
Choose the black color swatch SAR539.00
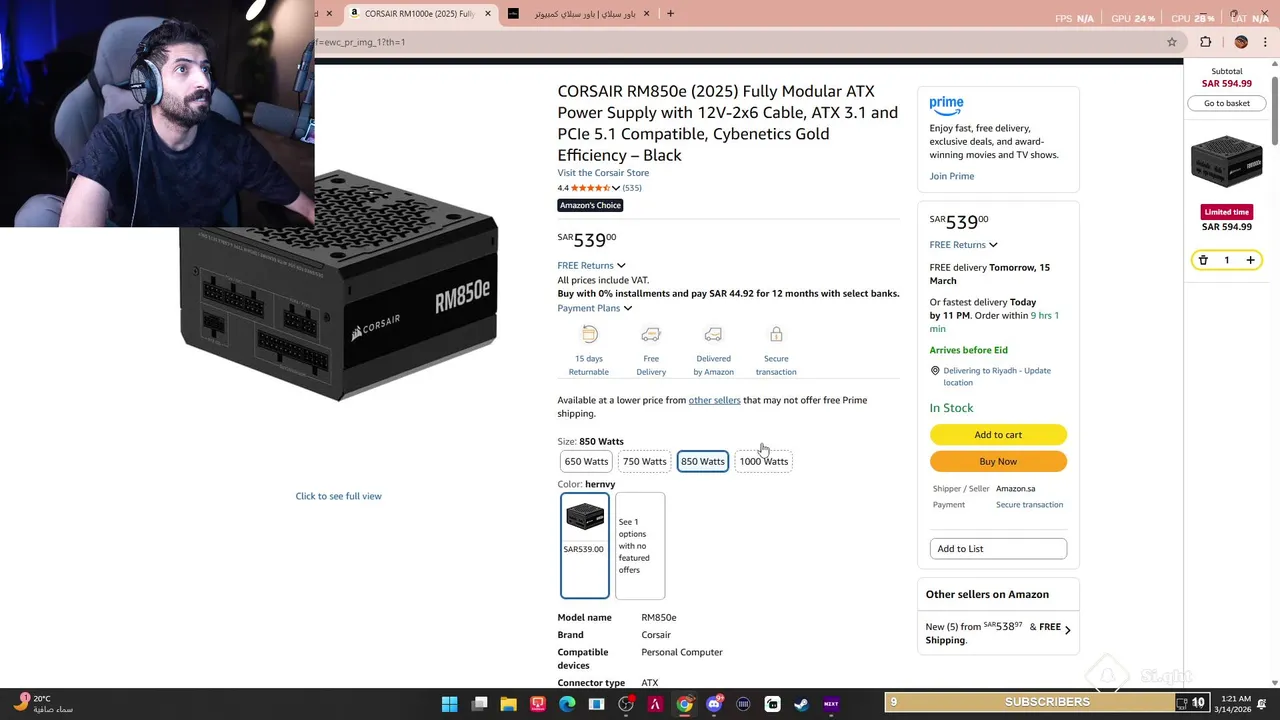tap(585, 545)
